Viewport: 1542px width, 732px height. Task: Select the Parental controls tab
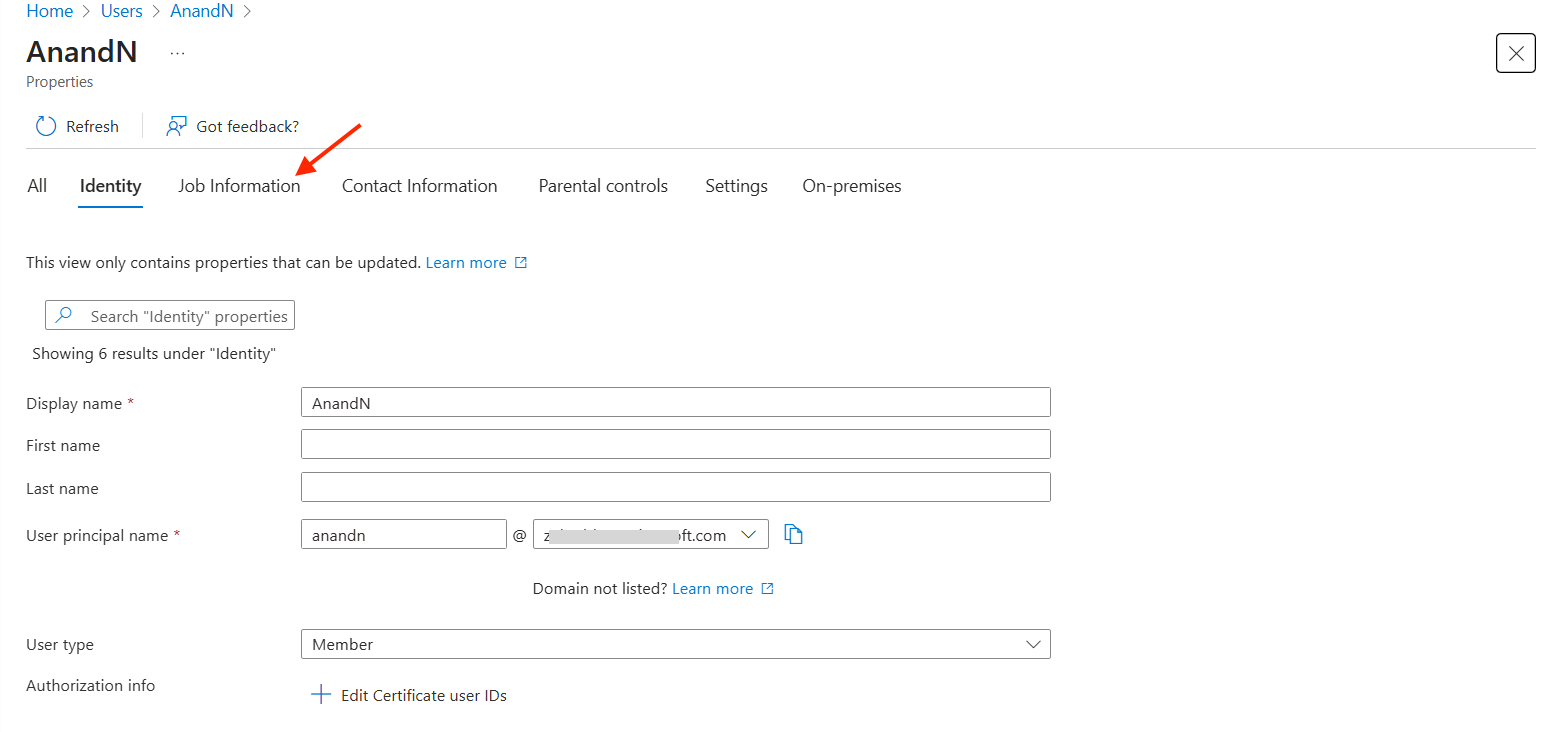tap(603, 186)
